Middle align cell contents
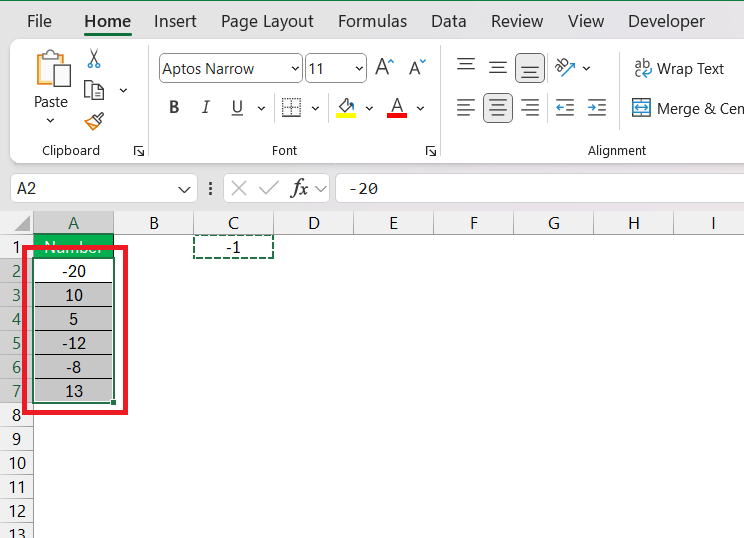The image size is (744, 538). [x=498, y=67]
